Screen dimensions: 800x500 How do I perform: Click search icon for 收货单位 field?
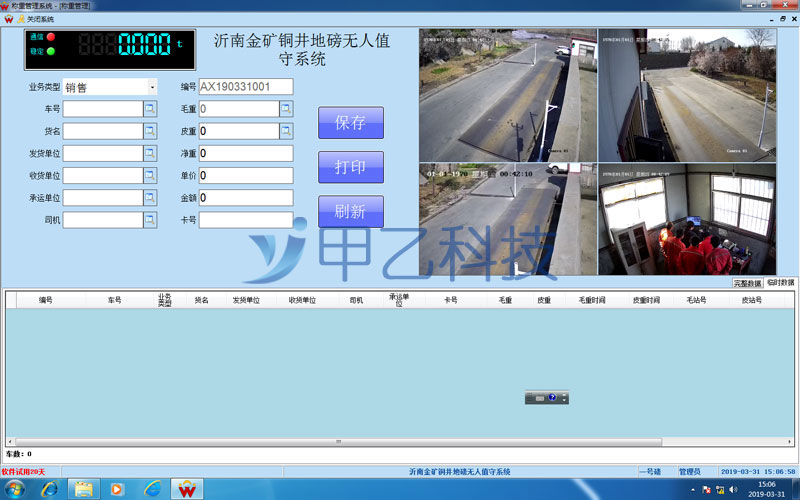(150, 175)
